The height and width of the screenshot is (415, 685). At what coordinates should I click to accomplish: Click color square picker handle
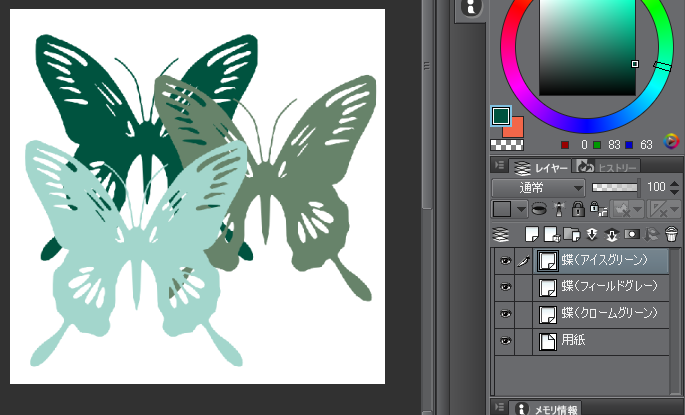click(x=635, y=64)
